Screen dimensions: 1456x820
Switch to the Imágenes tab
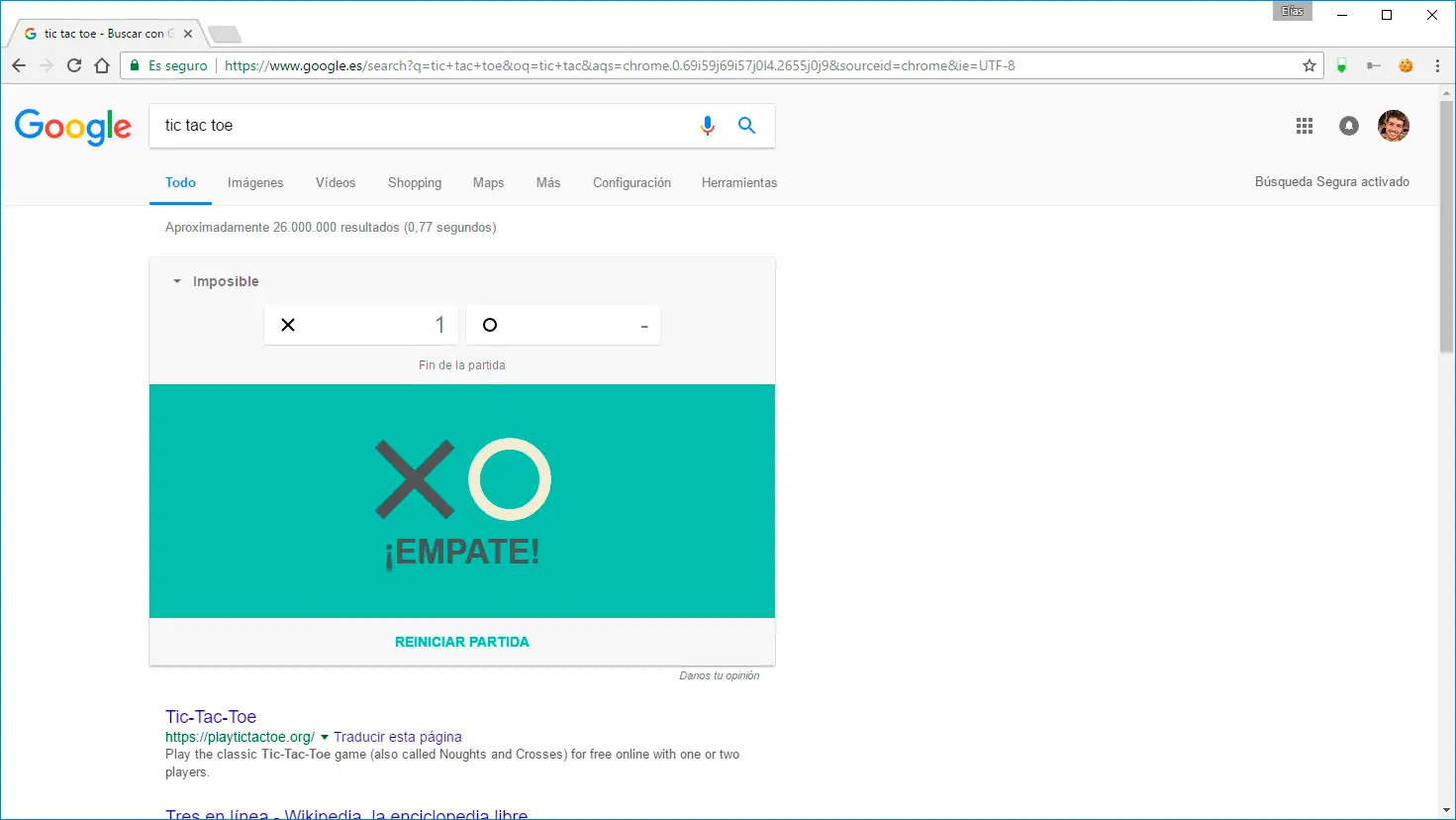(255, 182)
